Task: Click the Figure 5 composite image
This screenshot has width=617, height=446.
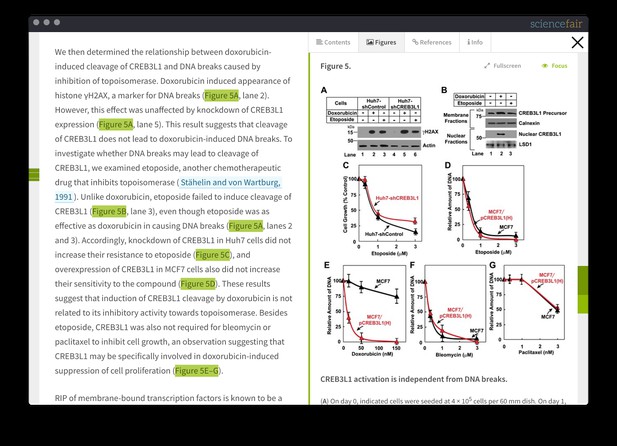Action: click(x=444, y=222)
